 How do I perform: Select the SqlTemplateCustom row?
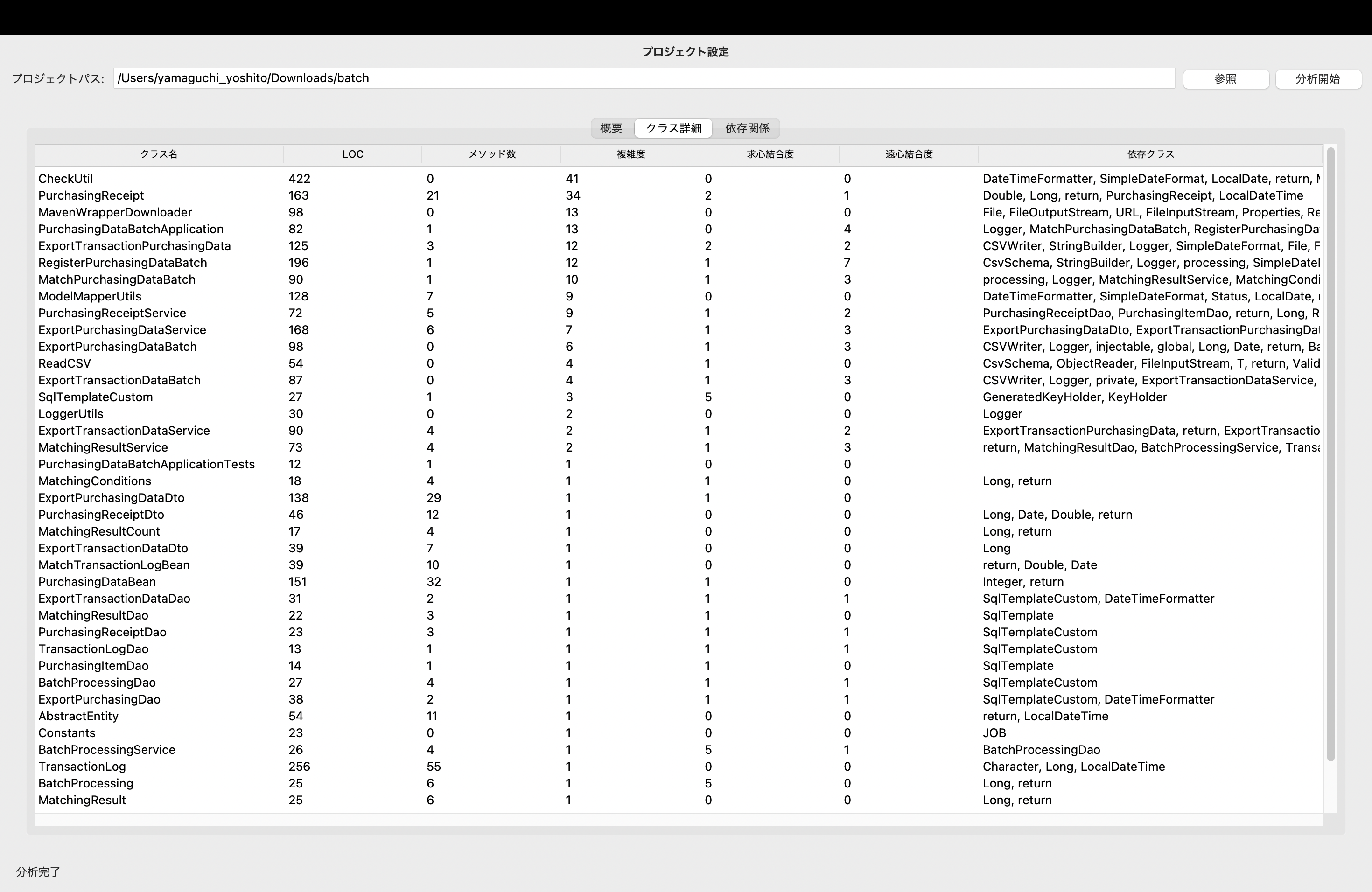(96, 397)
